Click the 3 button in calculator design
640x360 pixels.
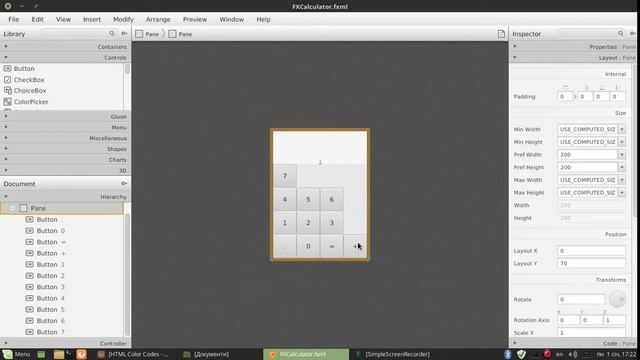331,223
